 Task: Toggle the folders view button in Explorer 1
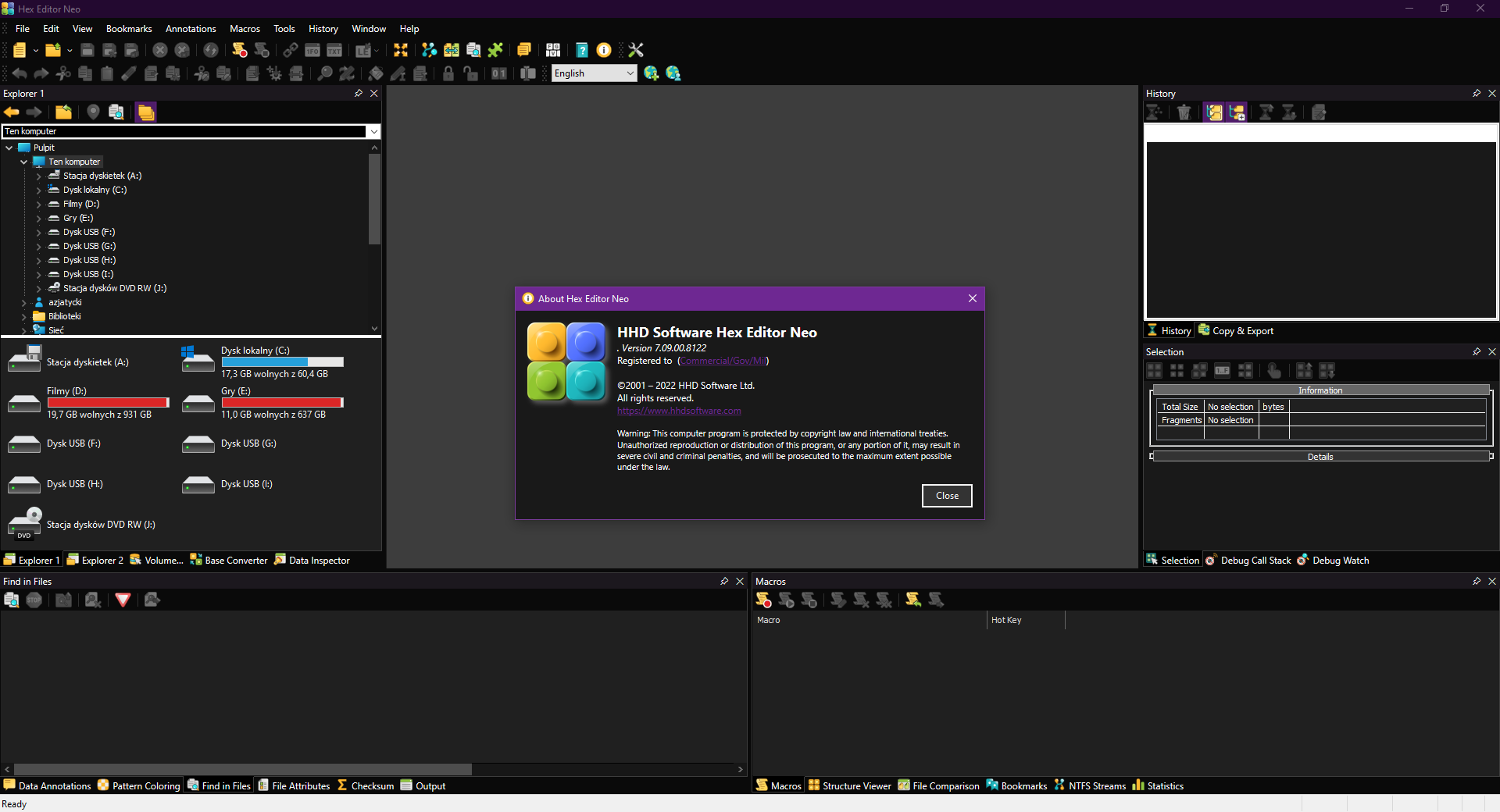tap(145, 112)
